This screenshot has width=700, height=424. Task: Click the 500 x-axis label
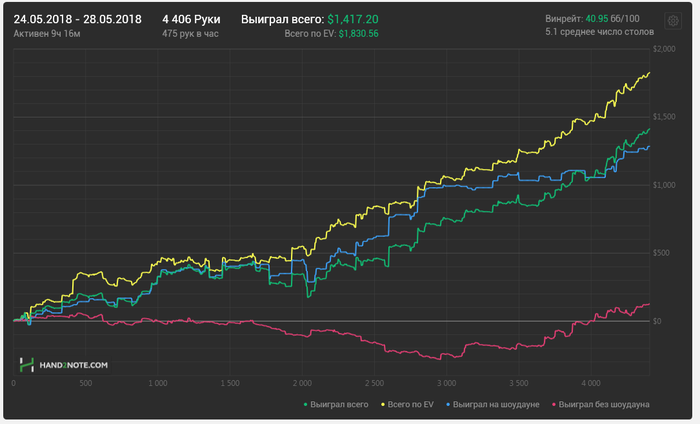pos(86,383)
